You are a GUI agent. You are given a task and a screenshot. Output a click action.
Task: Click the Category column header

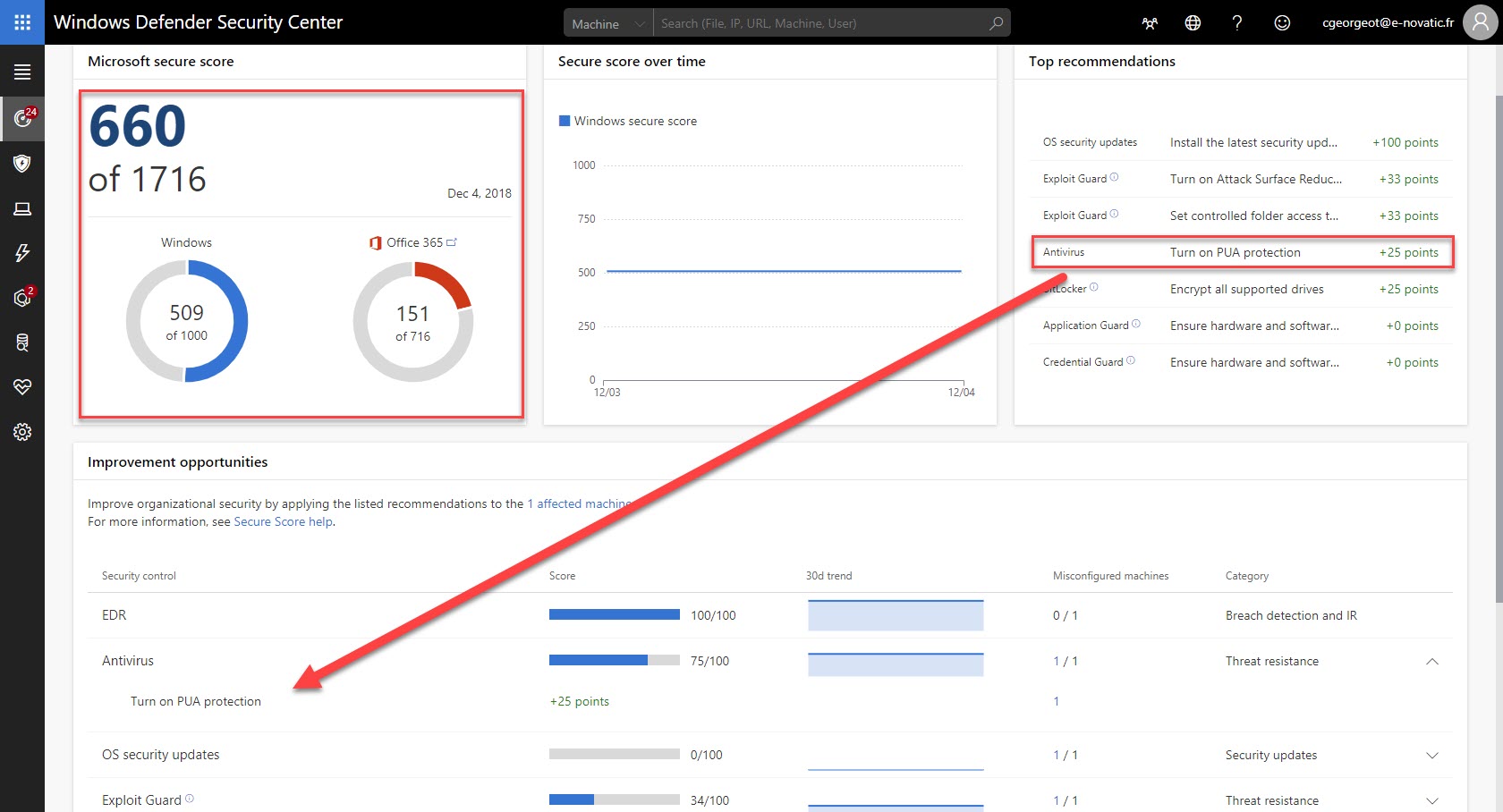coord(1247,576)
